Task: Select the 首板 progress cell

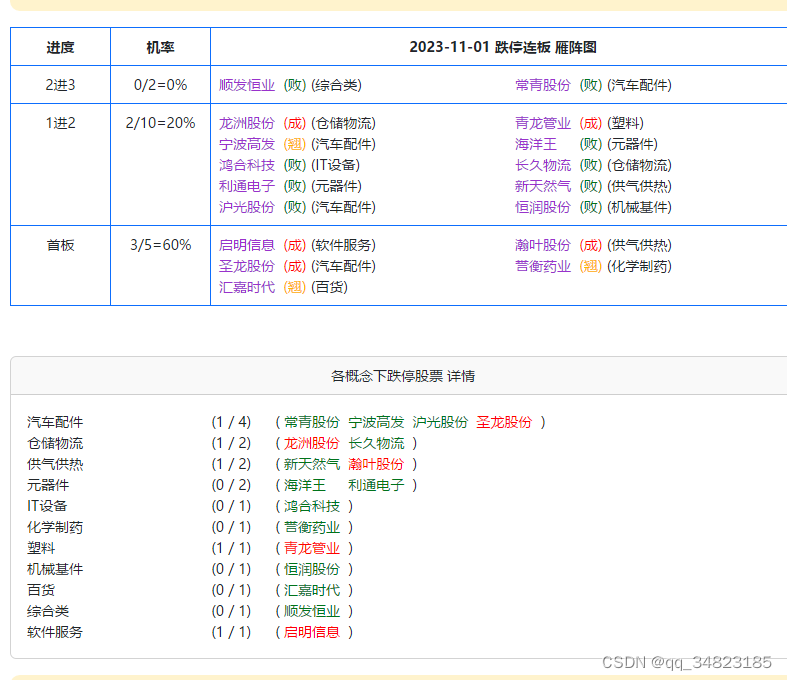Action: pyautogui.click(x=60, y=265)
